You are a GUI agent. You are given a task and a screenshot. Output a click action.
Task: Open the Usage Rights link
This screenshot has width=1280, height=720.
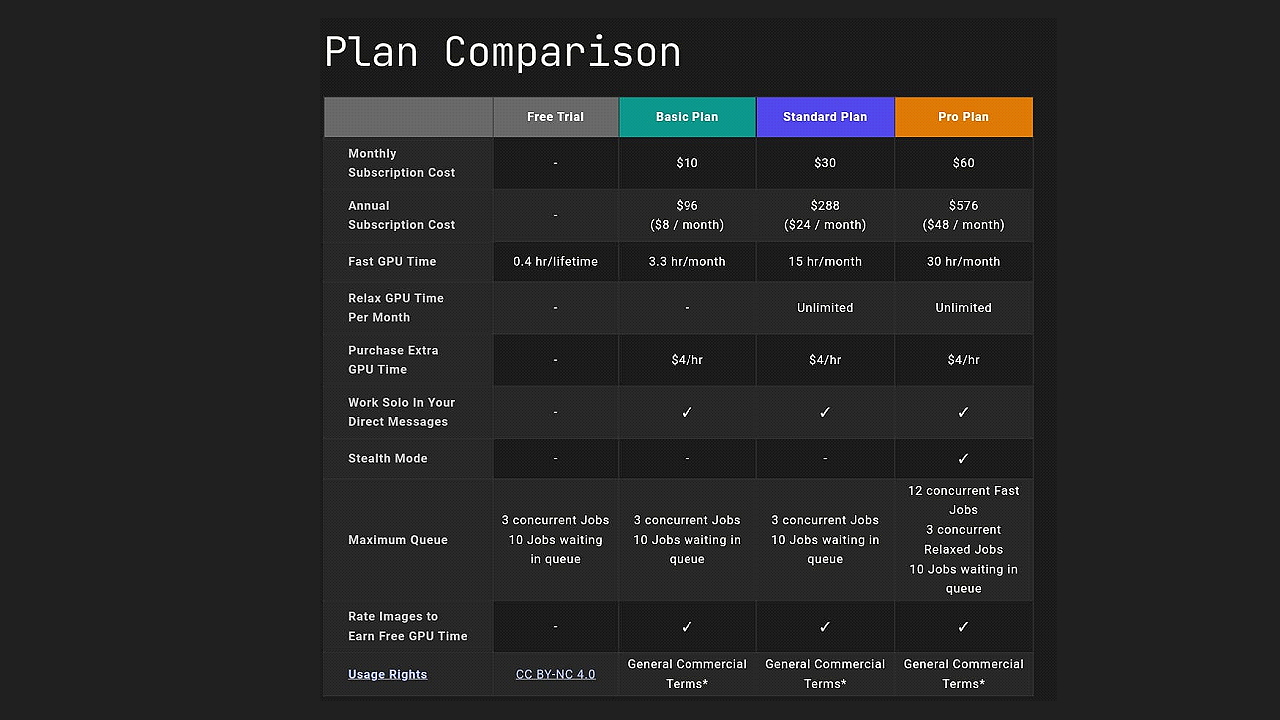click(x=387, y=674)
